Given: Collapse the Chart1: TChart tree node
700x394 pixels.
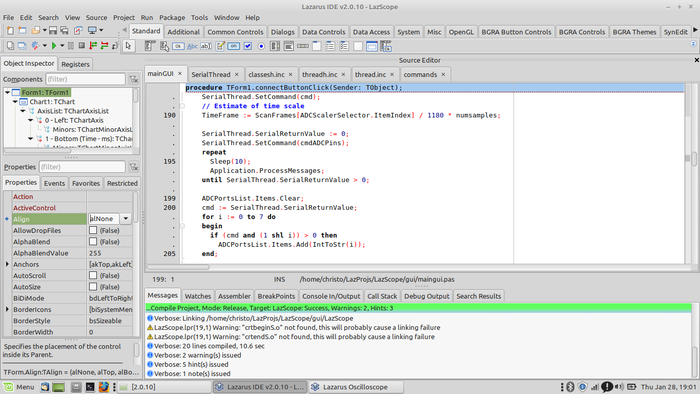Looking at the screenshot, I should [15, 102].
